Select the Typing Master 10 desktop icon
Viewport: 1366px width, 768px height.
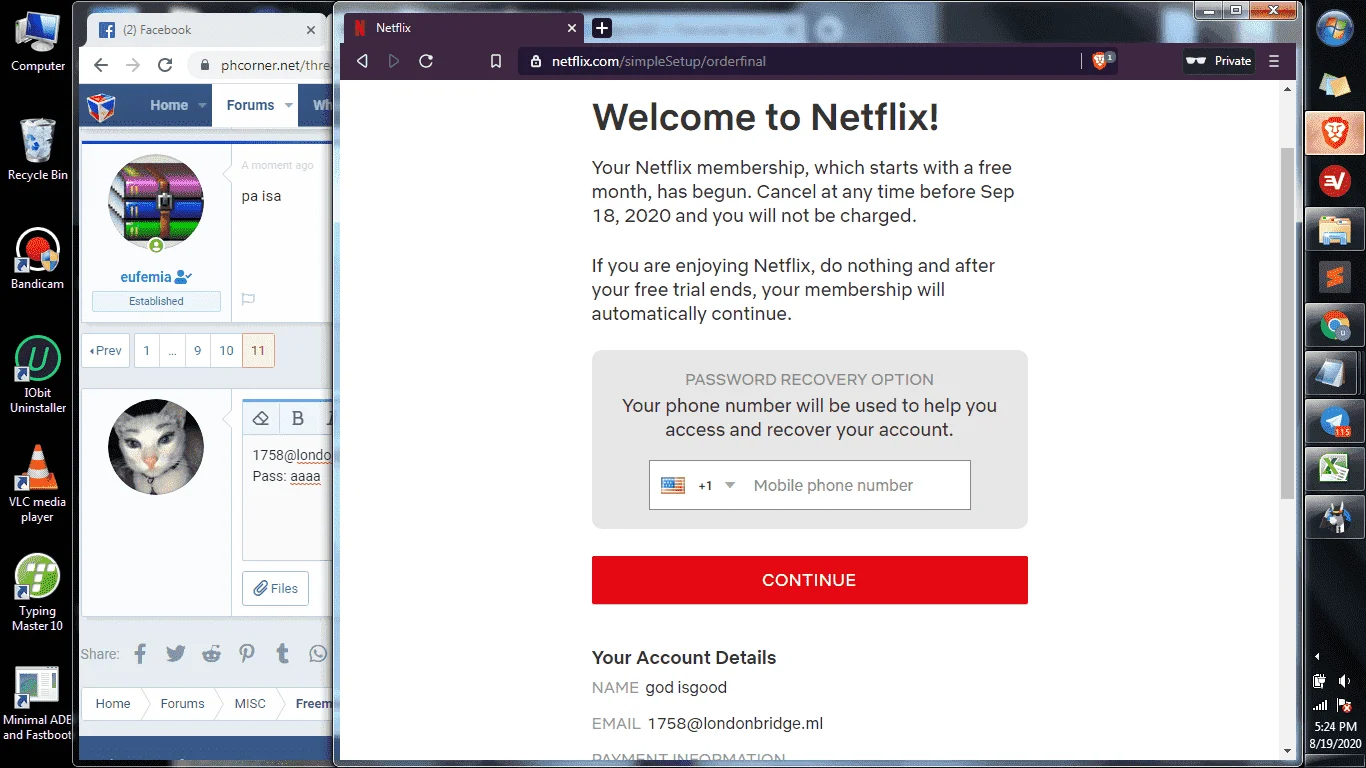(38, 593)
